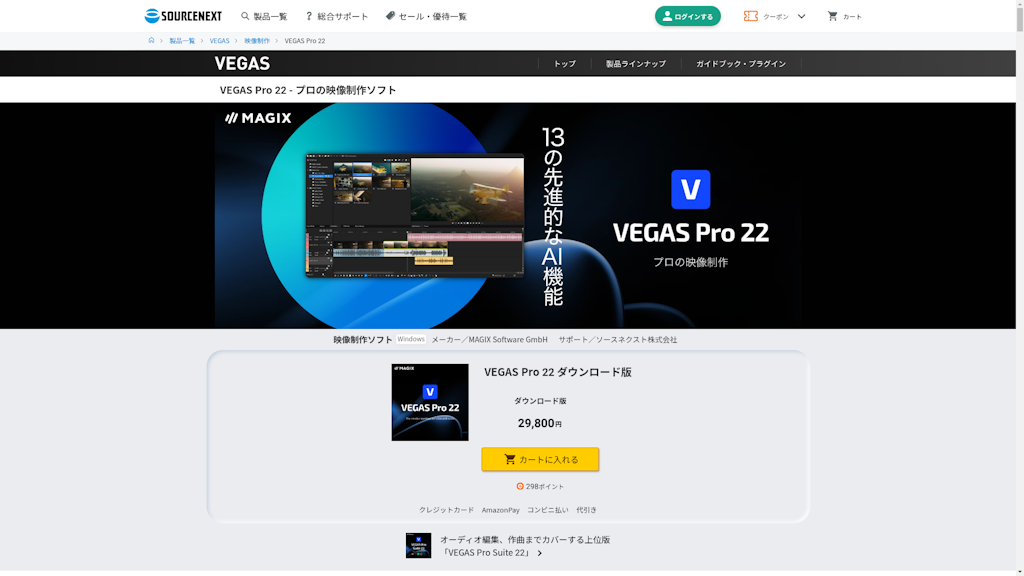This screenshot has height=576, width=1024.
Task: Open the VEGAS Pro Suite 22 arrow
Action: point(540,553)
